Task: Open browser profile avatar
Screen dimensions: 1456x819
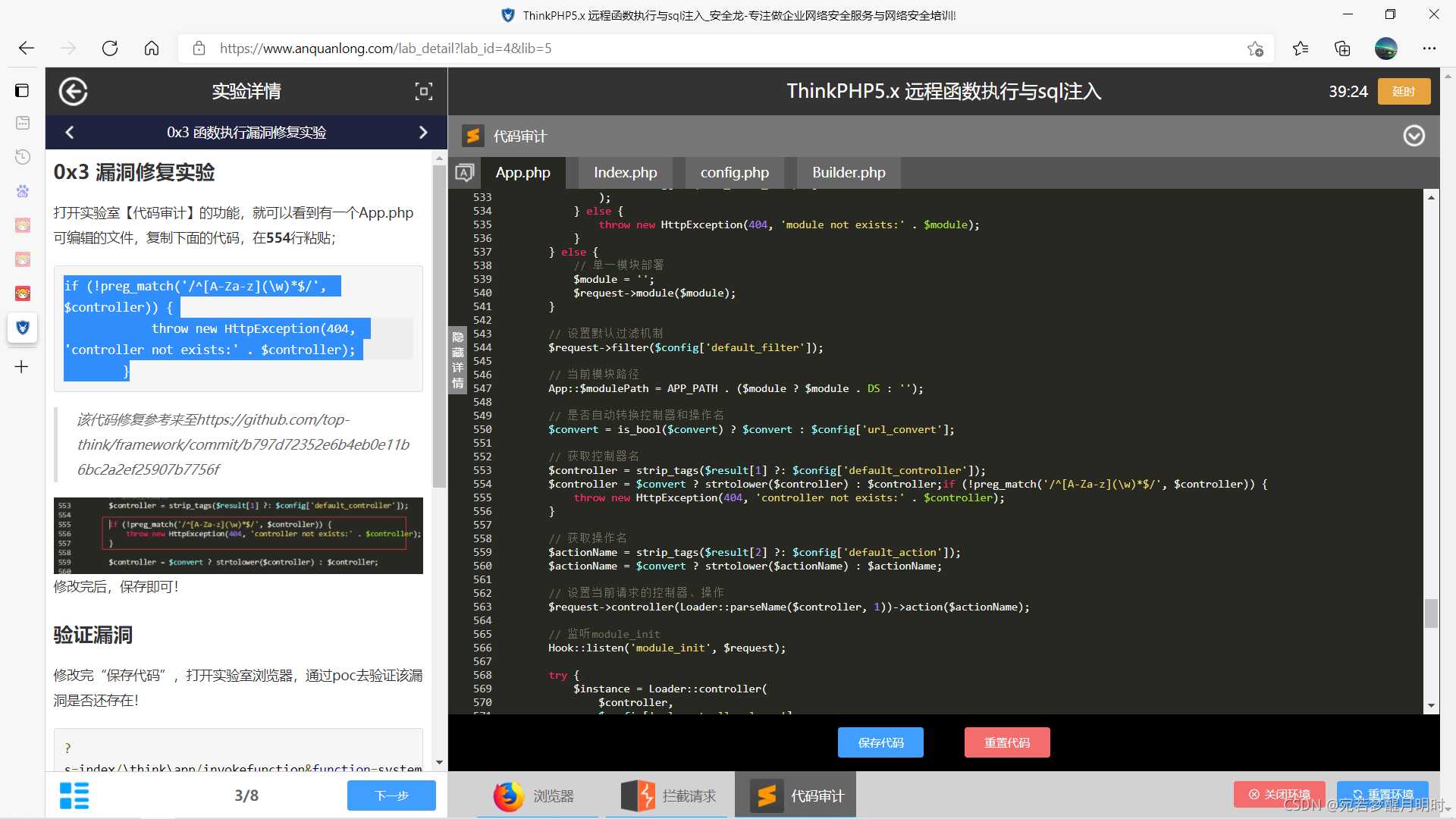Action: point(1385,49)
